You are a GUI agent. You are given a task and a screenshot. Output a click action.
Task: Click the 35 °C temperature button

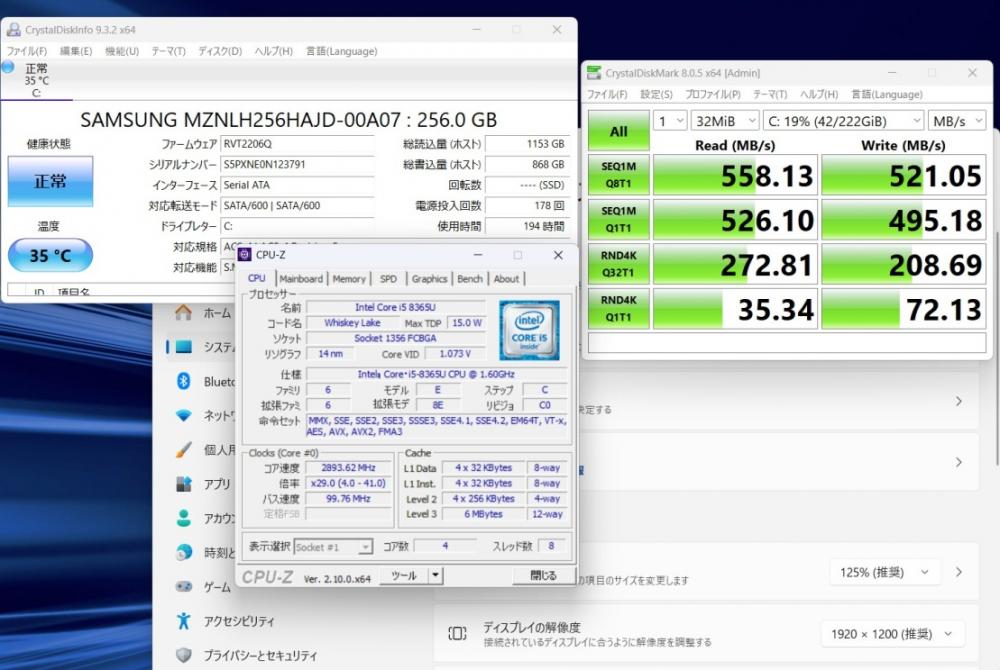pyautogui.click(x=50, y=255)
